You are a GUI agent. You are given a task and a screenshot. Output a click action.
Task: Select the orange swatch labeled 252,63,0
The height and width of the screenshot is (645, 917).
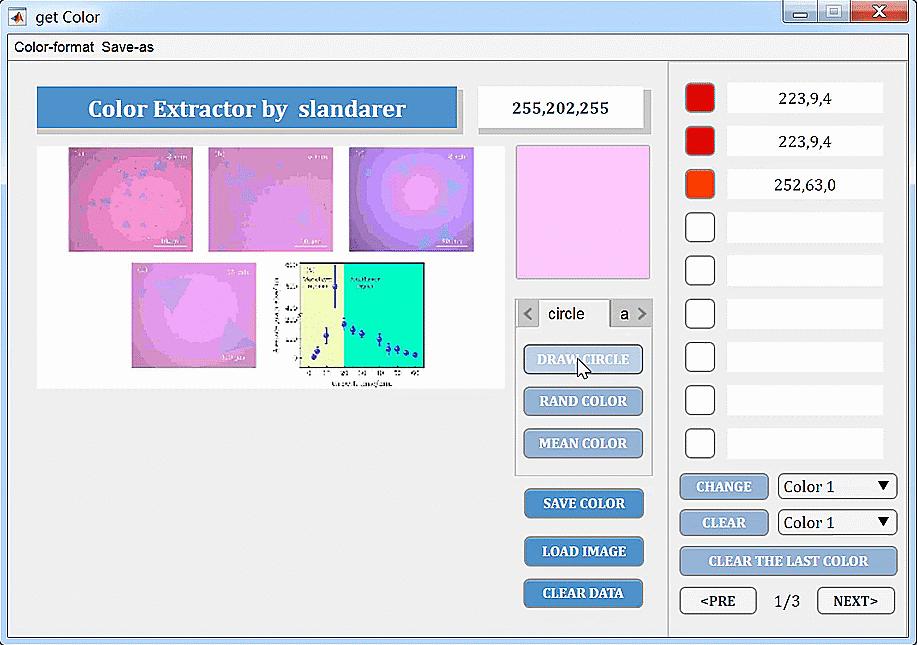(x=699, y=184)
